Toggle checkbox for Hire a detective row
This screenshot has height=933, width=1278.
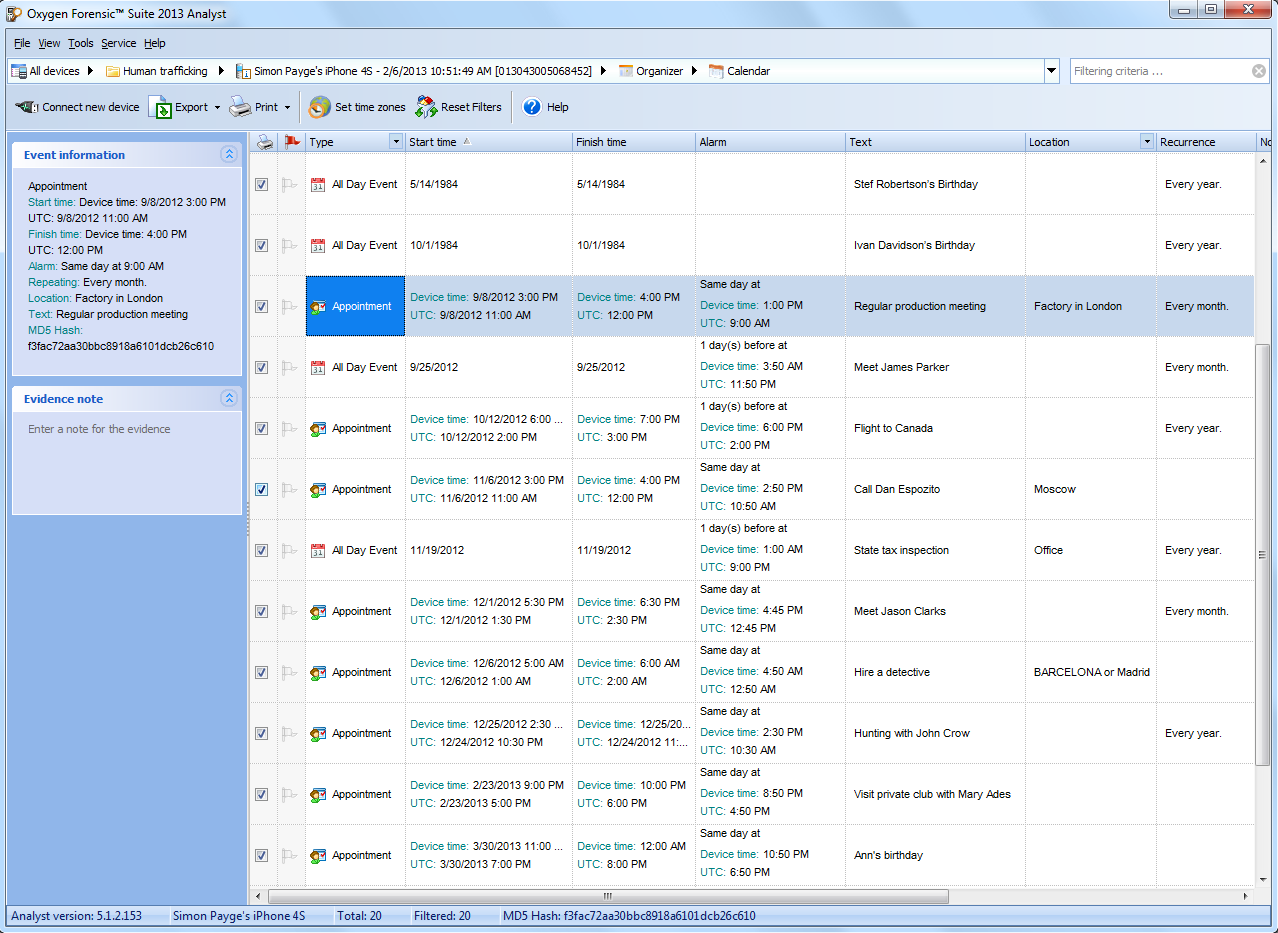click(262, 673)
